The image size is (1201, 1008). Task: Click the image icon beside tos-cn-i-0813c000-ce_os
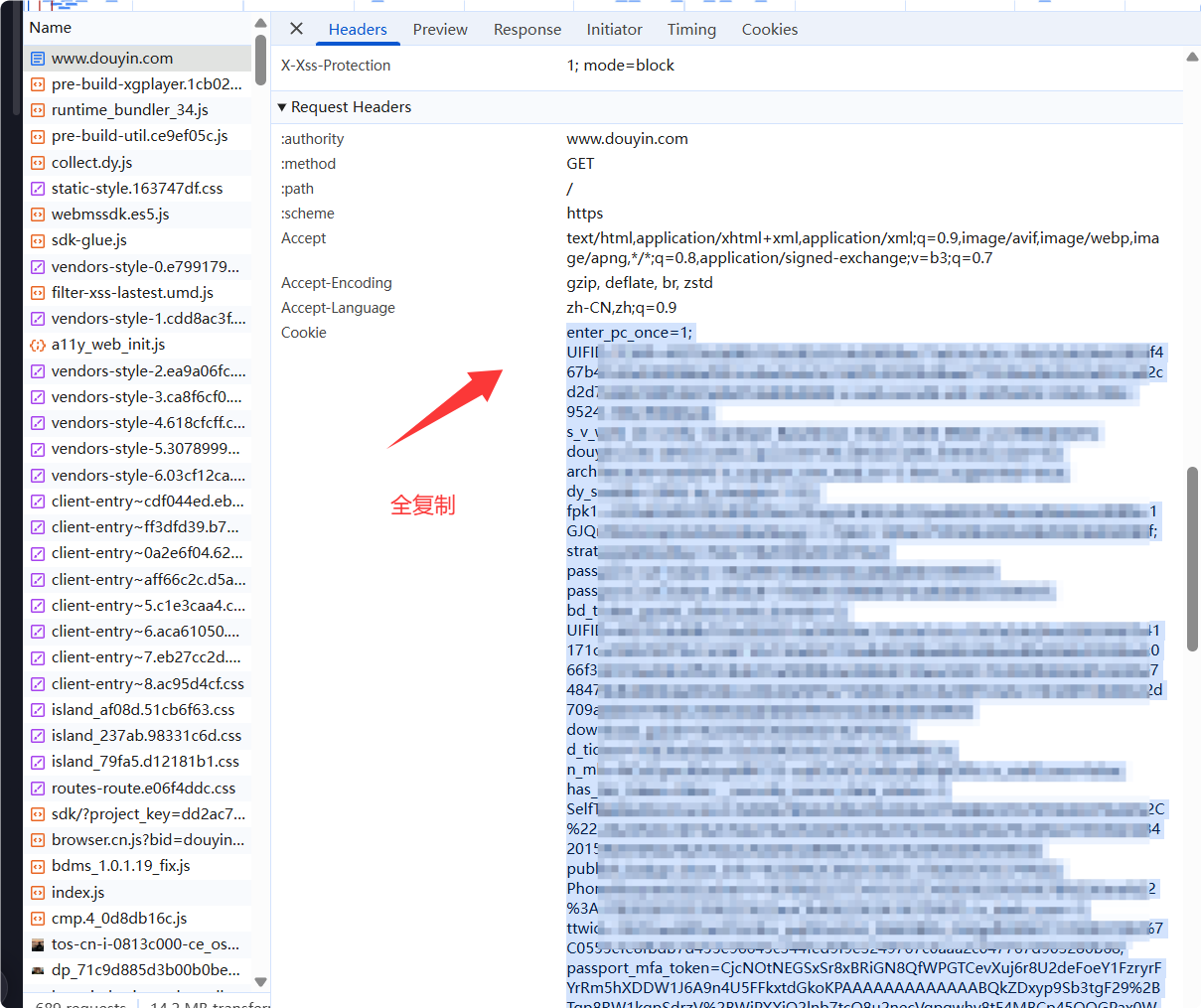click(38, 944)
